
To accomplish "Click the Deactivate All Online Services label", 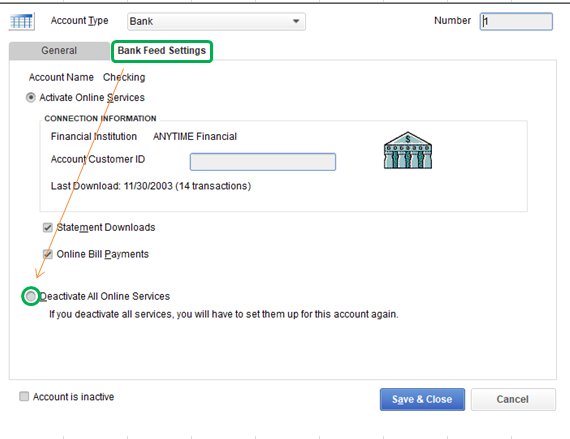I will click(105, 297).
